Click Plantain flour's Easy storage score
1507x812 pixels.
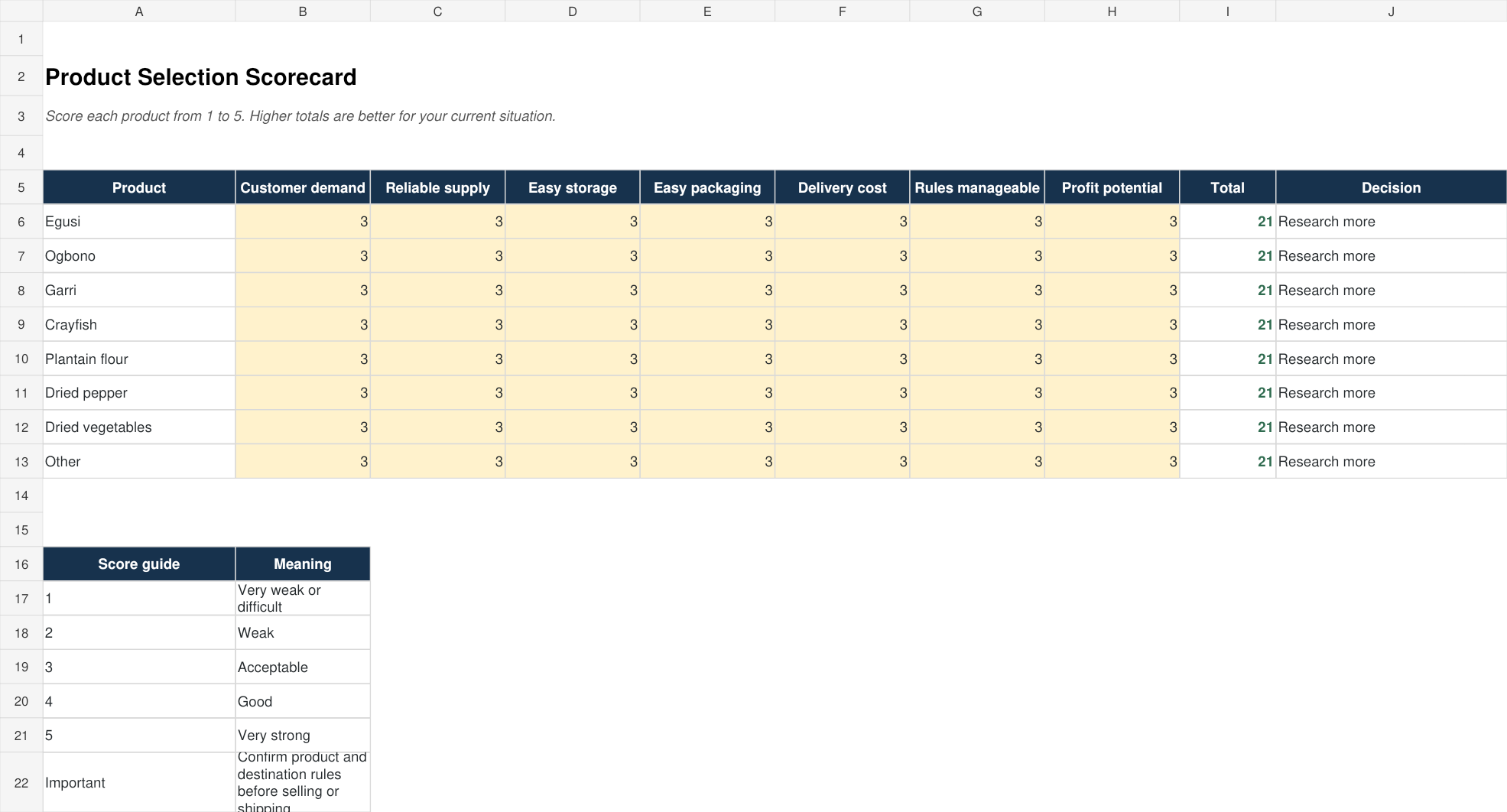pyautogui.click(x=573, y=359)
